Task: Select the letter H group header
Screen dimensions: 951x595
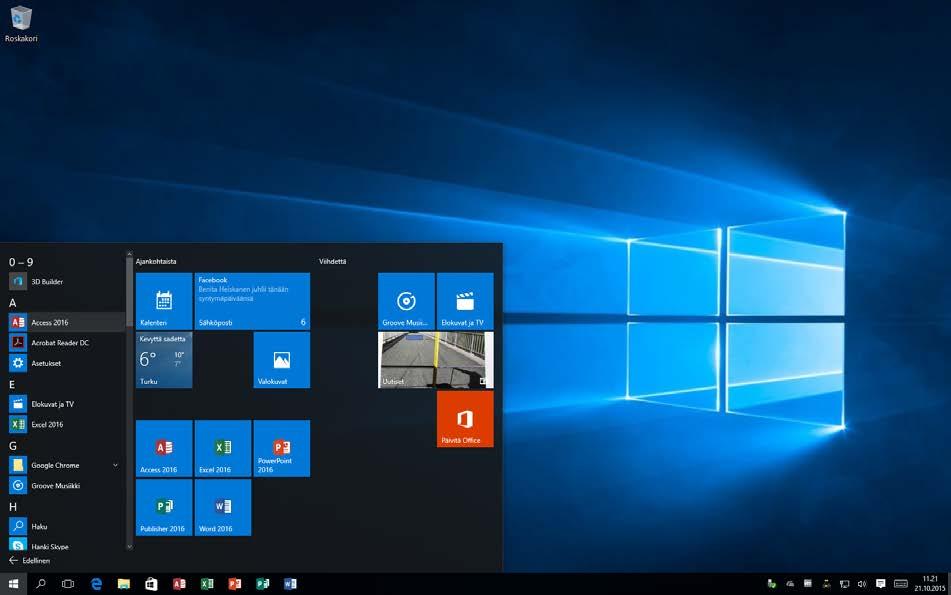Action: coord(13,507)
